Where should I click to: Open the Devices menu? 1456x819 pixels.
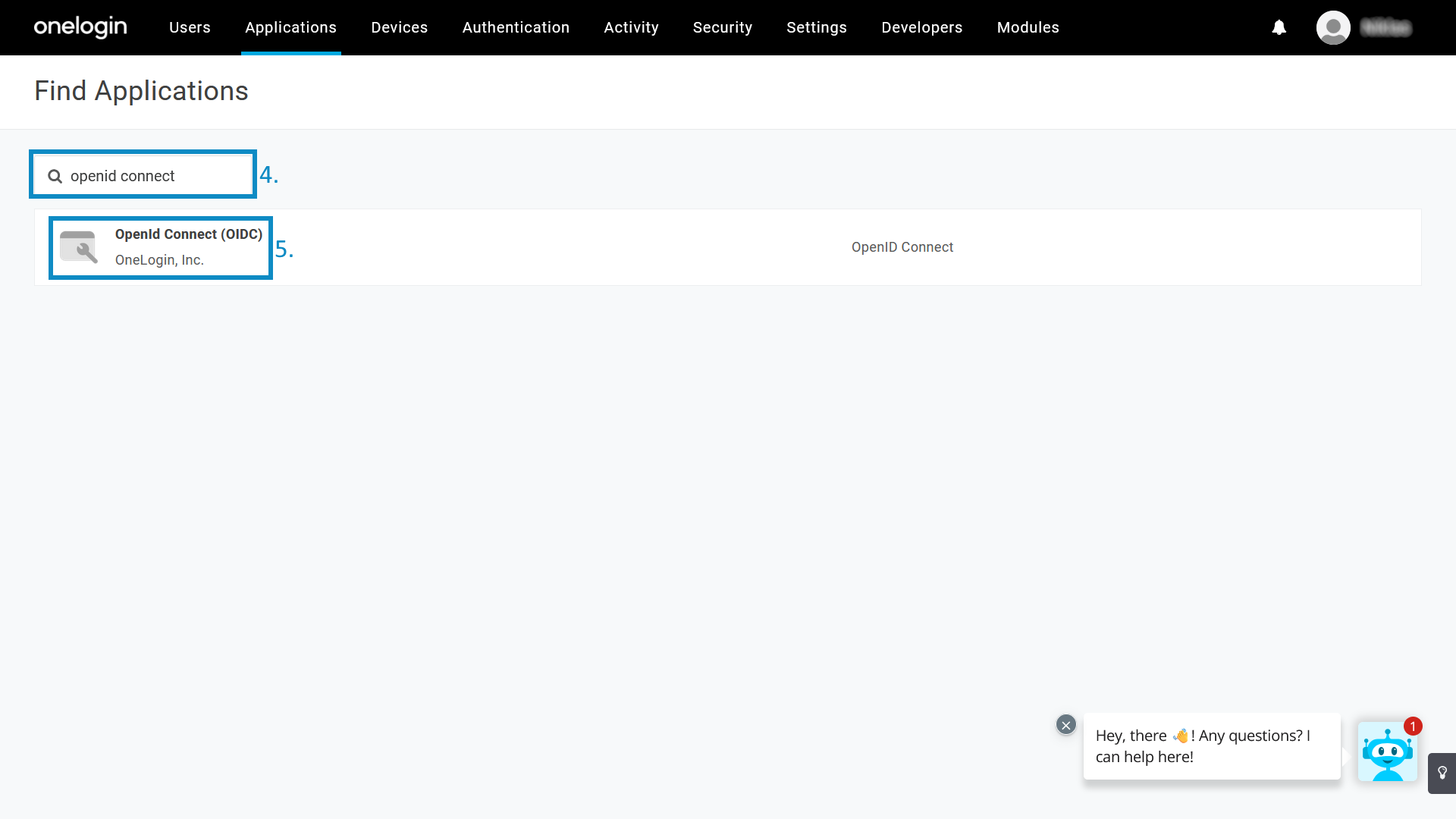coord(400,27)
